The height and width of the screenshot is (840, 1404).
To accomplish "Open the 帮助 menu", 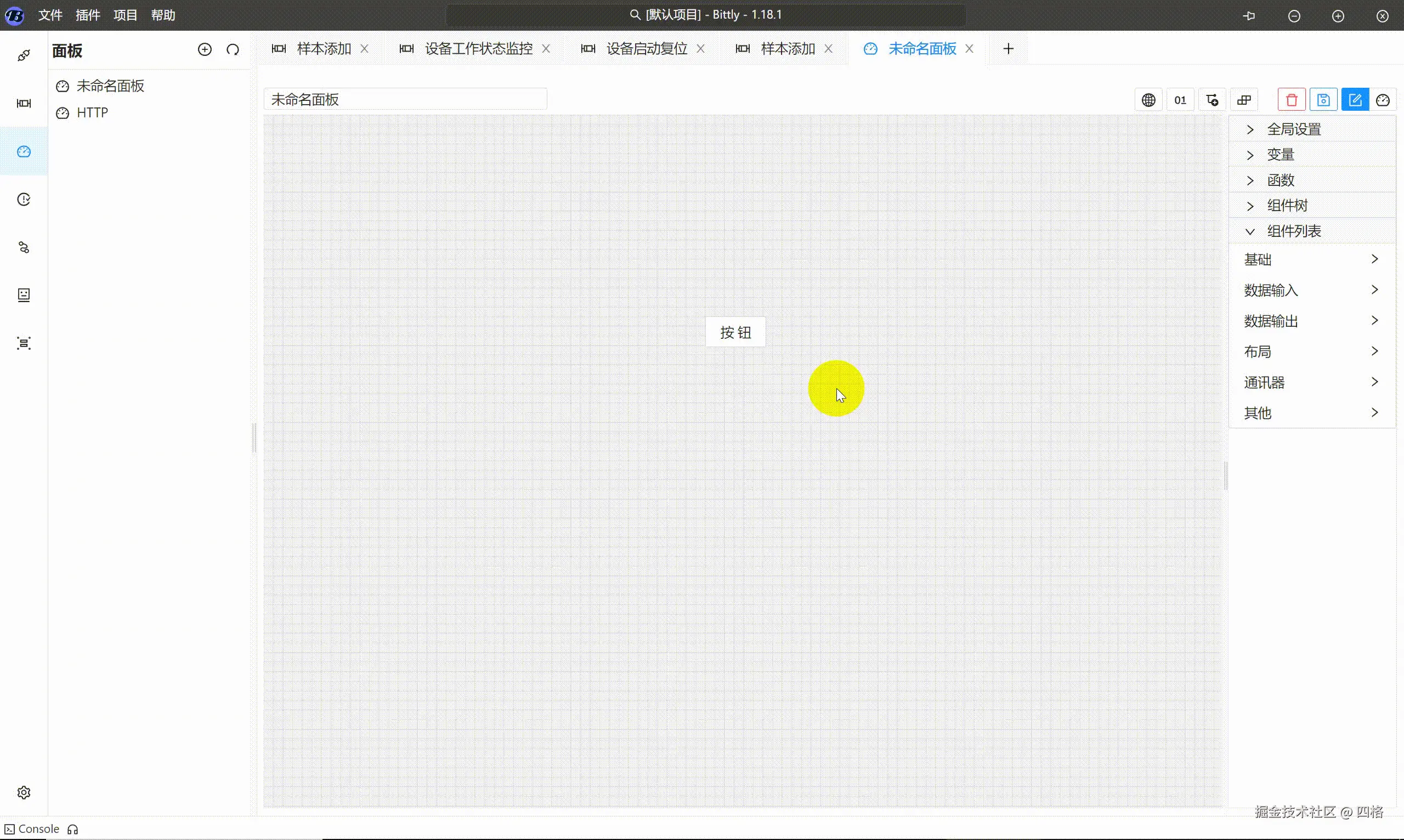I will click(163, 15).
